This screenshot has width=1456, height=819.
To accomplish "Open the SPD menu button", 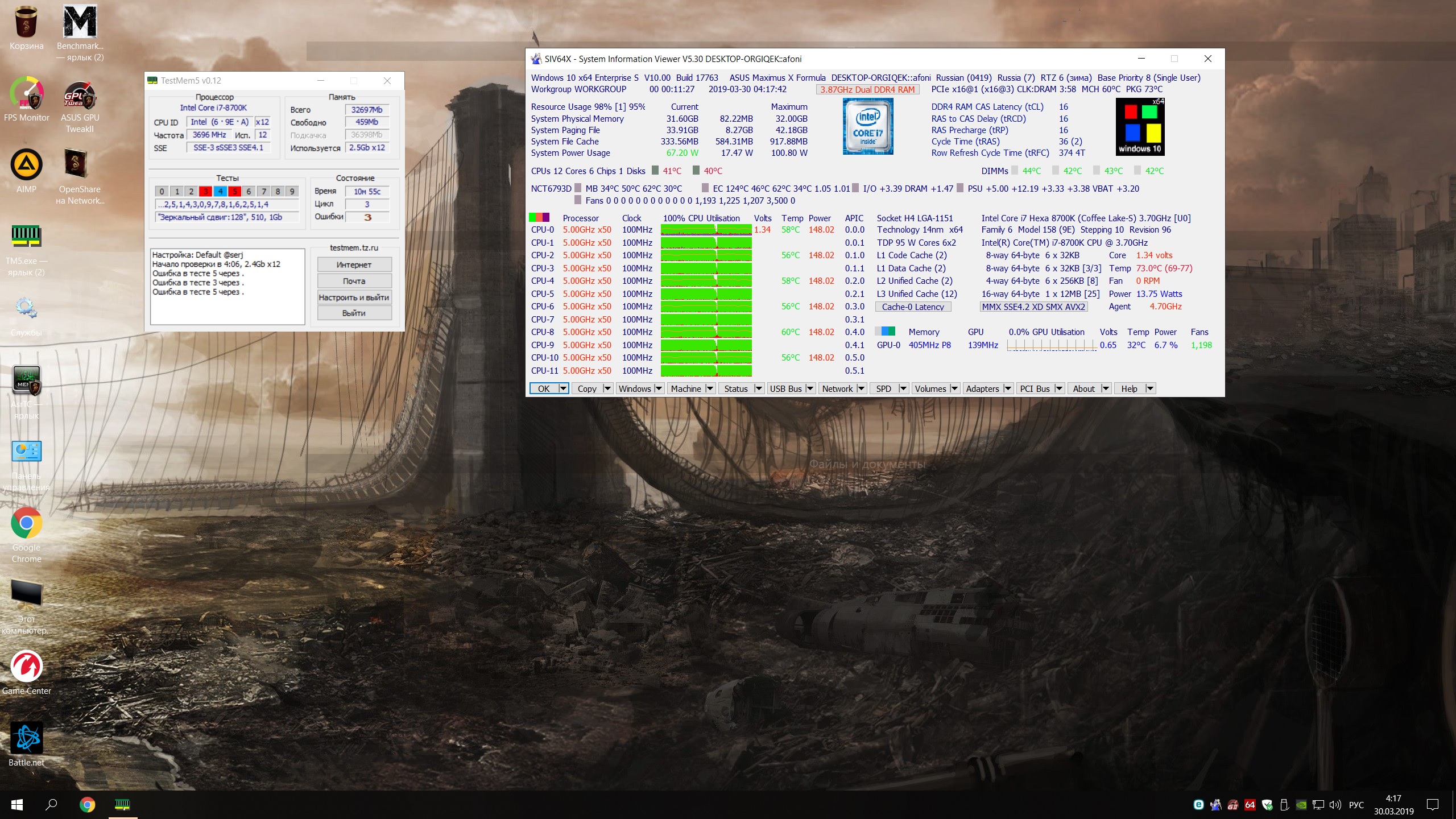I will click(x=884, y=388).
